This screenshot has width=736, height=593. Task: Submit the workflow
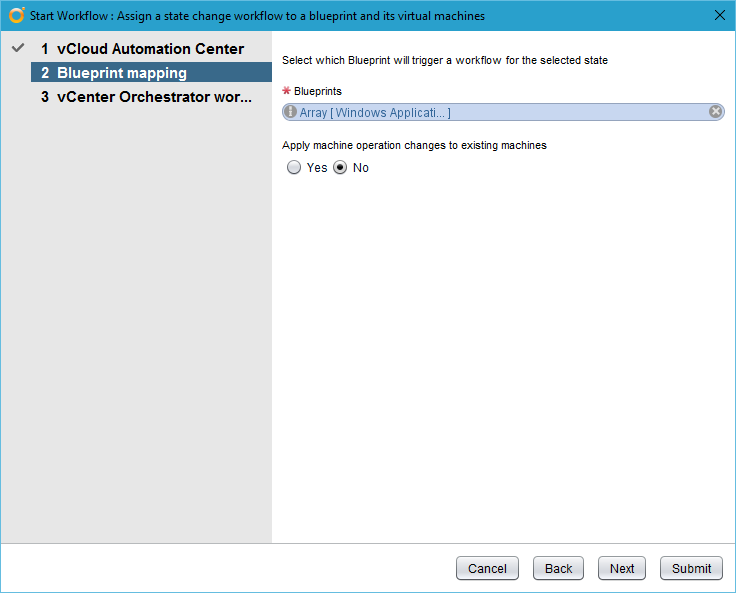pyautogui.click(x=691, y=568)
